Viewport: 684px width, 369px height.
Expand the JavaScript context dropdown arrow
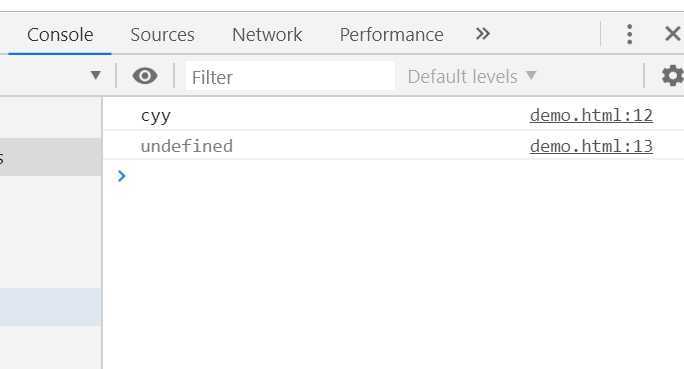click(x=96, y=75)
